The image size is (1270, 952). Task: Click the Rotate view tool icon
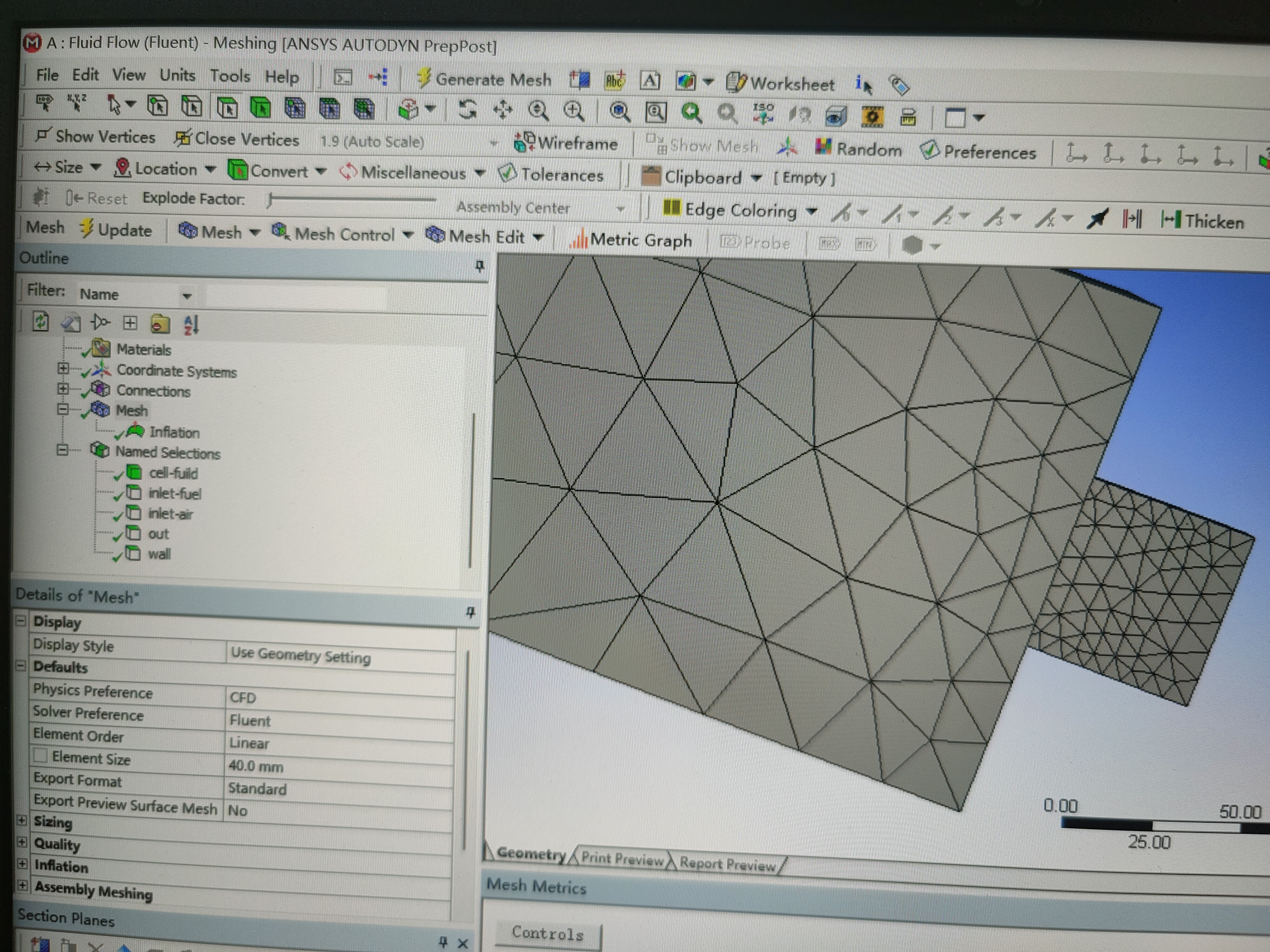(x=467, y=109)
